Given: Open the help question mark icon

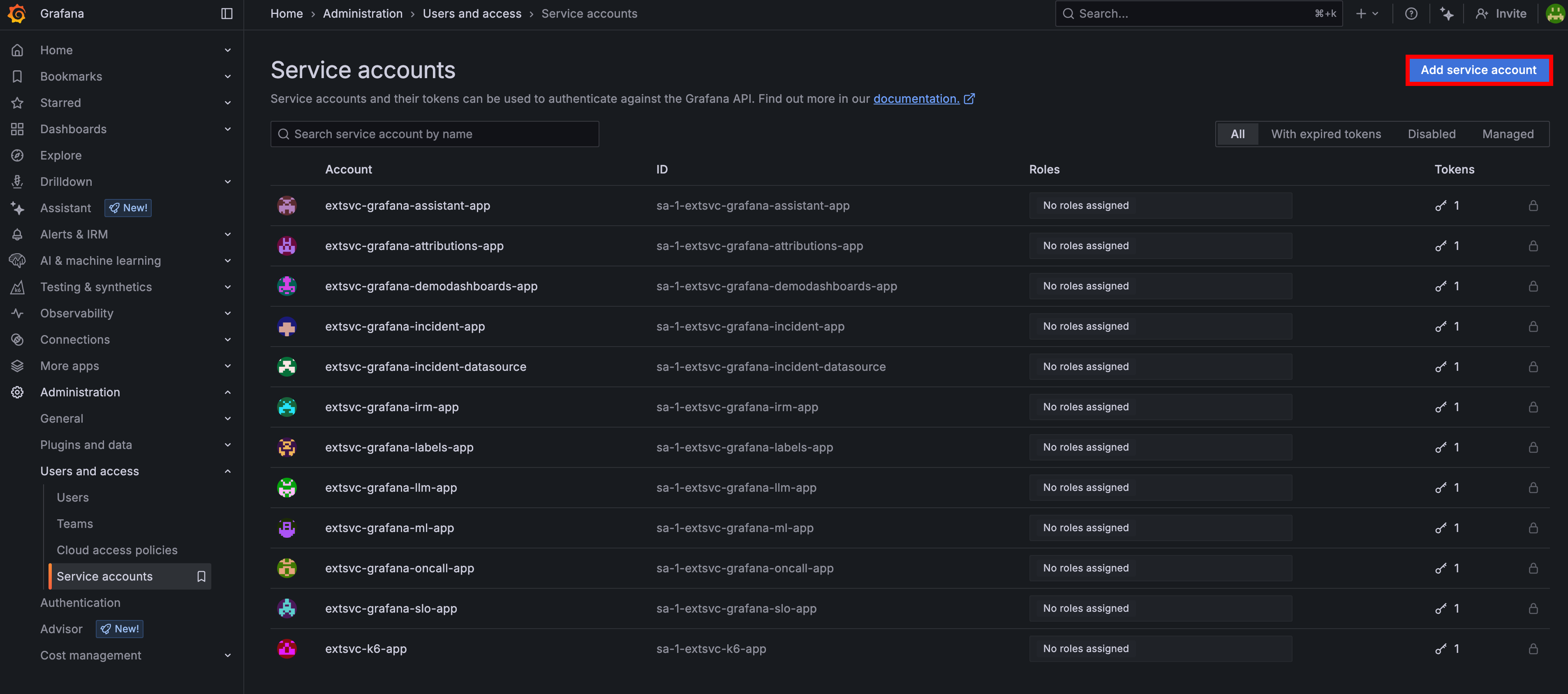Looking at the screenshot, I should pos(1411,14).
